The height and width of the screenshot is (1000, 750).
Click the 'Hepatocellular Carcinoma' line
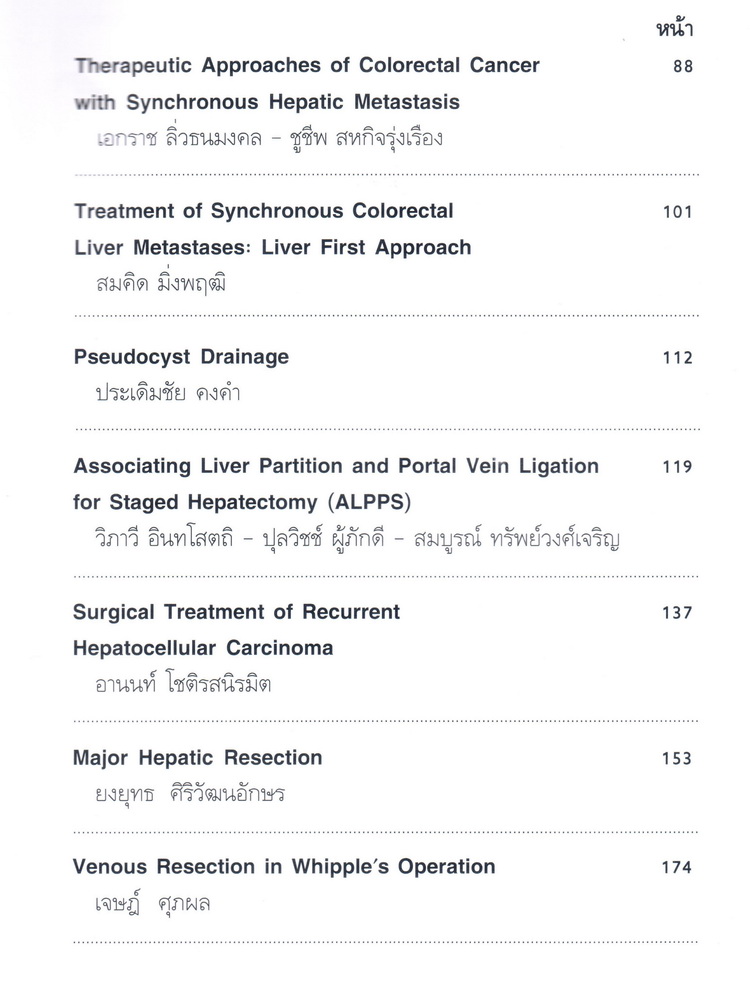(203, 649)
